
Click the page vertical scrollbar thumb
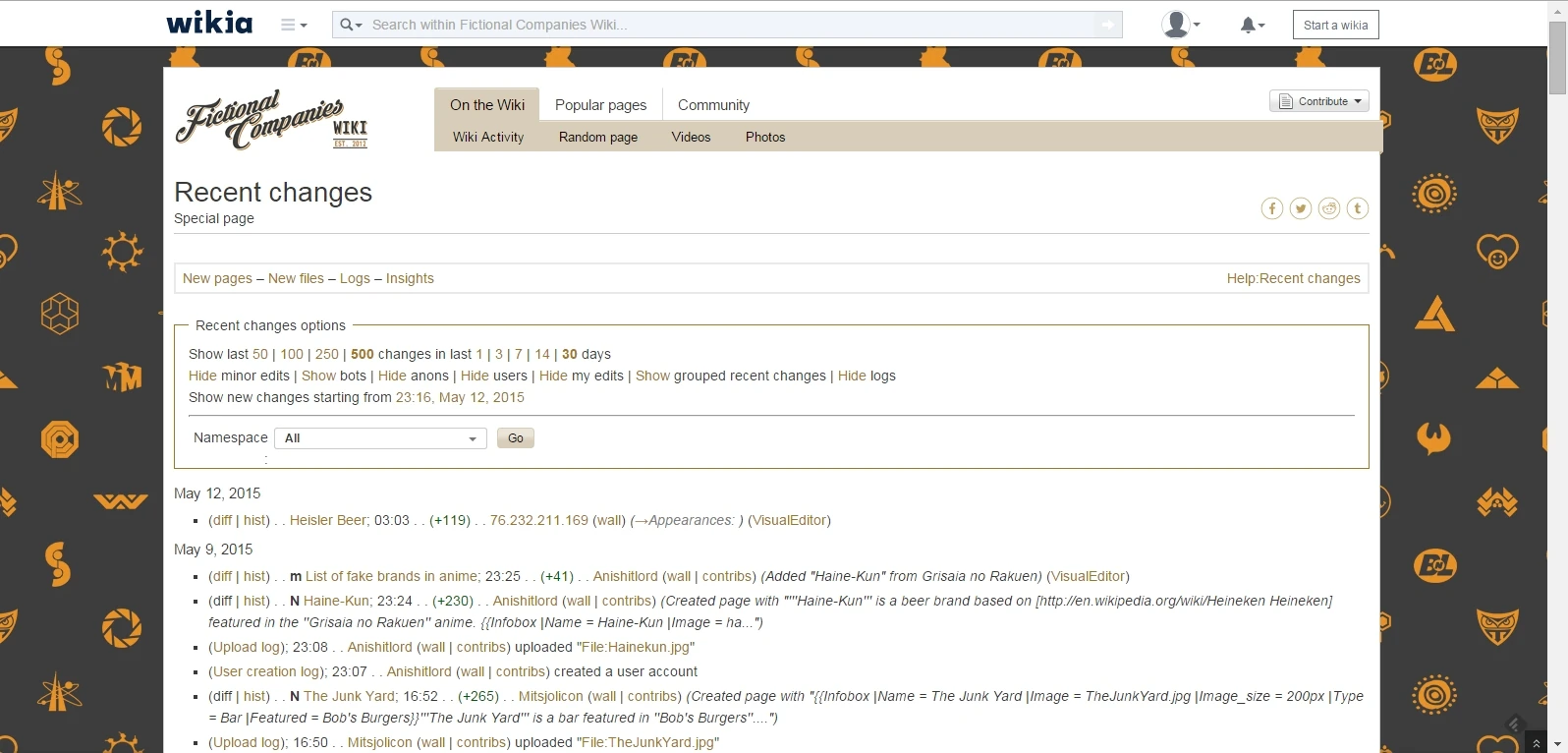point(1558,57)
